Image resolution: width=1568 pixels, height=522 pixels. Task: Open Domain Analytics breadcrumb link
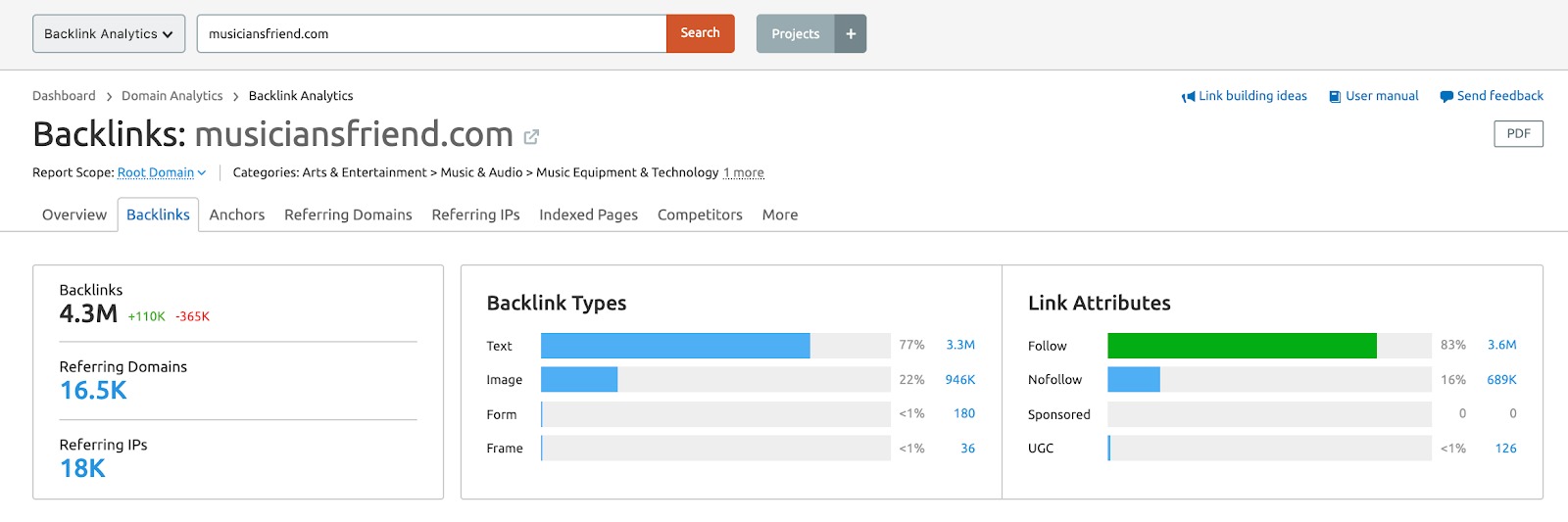(172, 96)
